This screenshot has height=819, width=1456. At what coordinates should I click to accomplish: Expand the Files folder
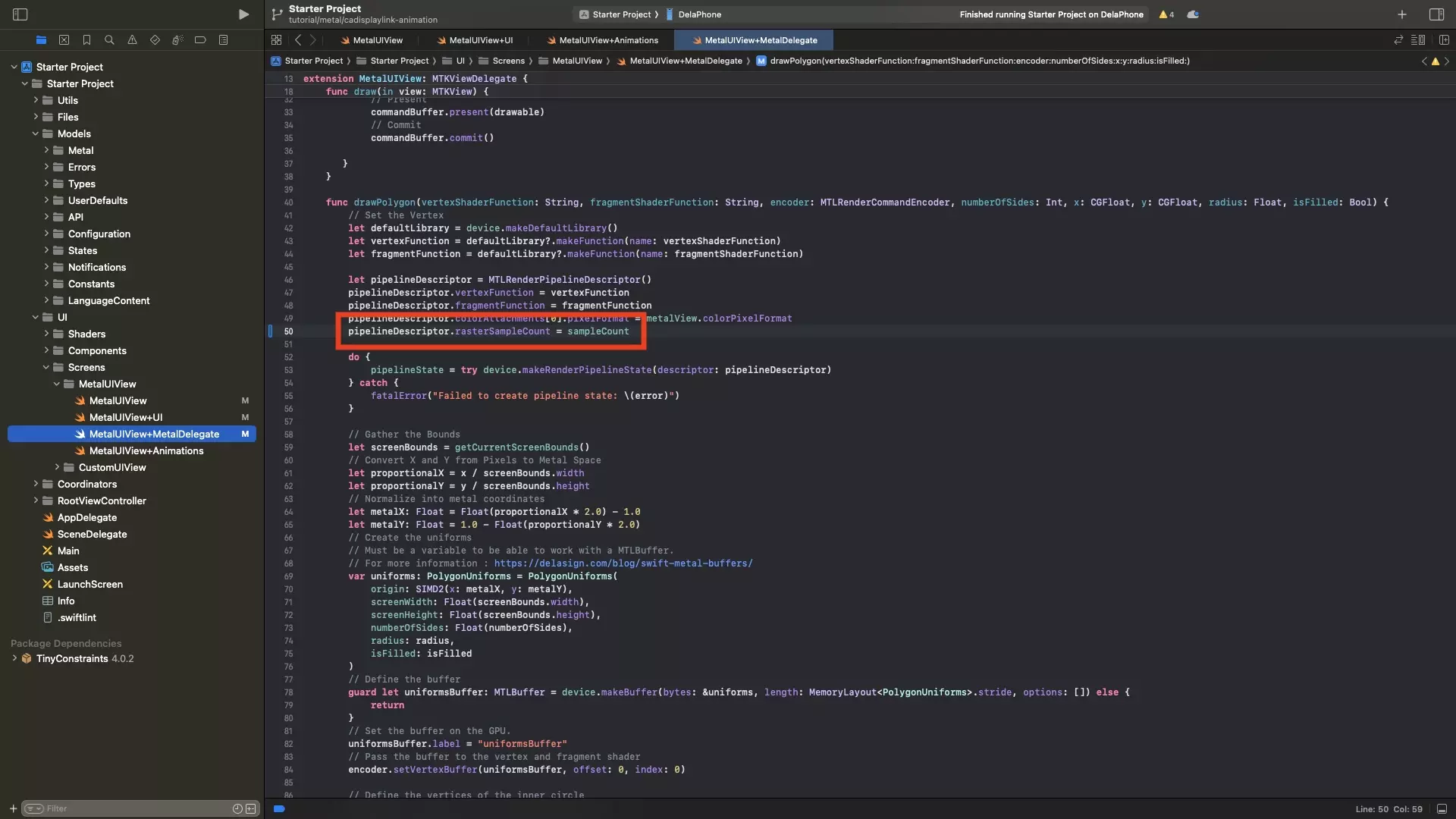click(35, 117)
